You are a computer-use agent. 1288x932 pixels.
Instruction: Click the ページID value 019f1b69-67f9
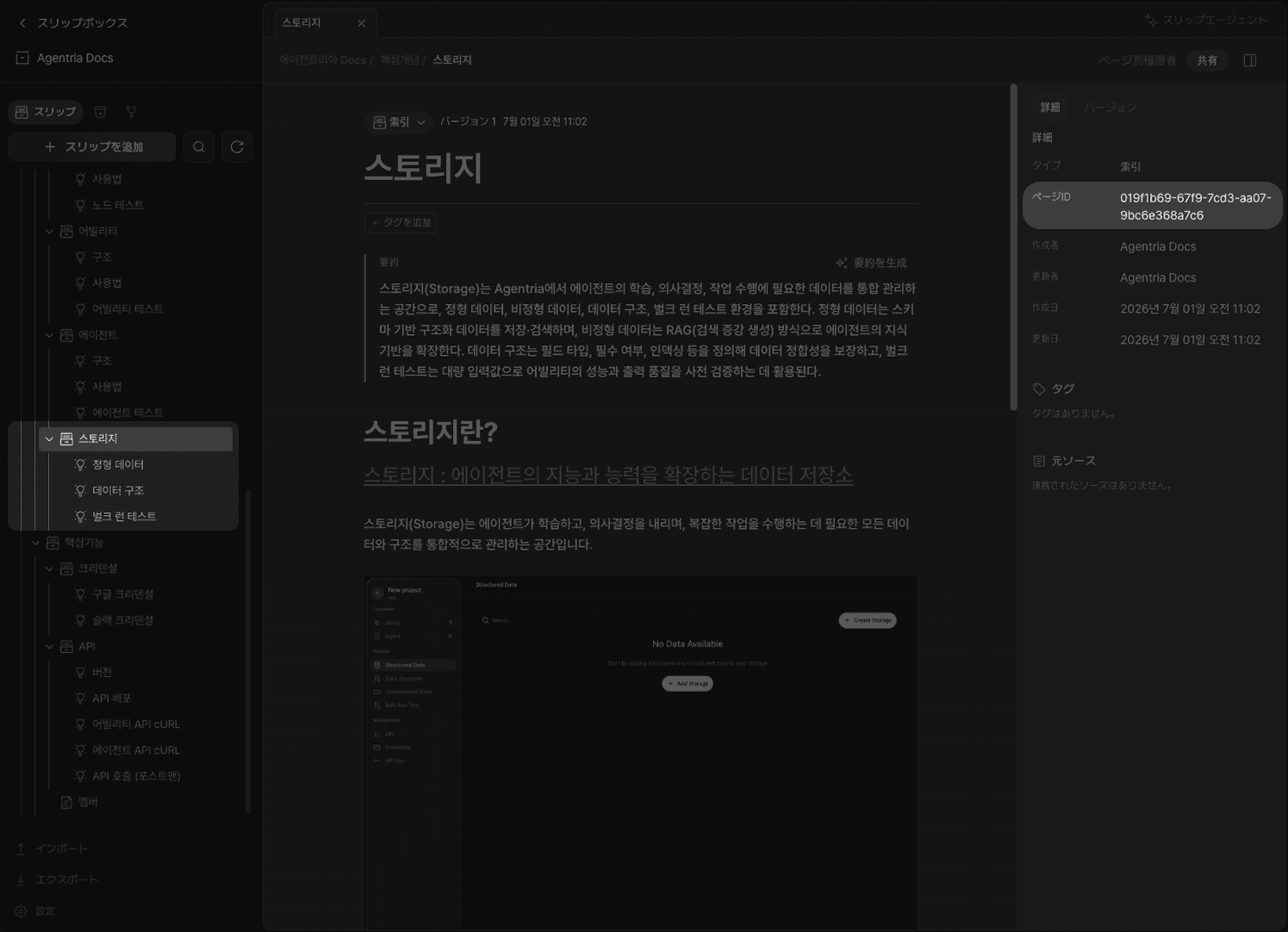click(1196, 207)
